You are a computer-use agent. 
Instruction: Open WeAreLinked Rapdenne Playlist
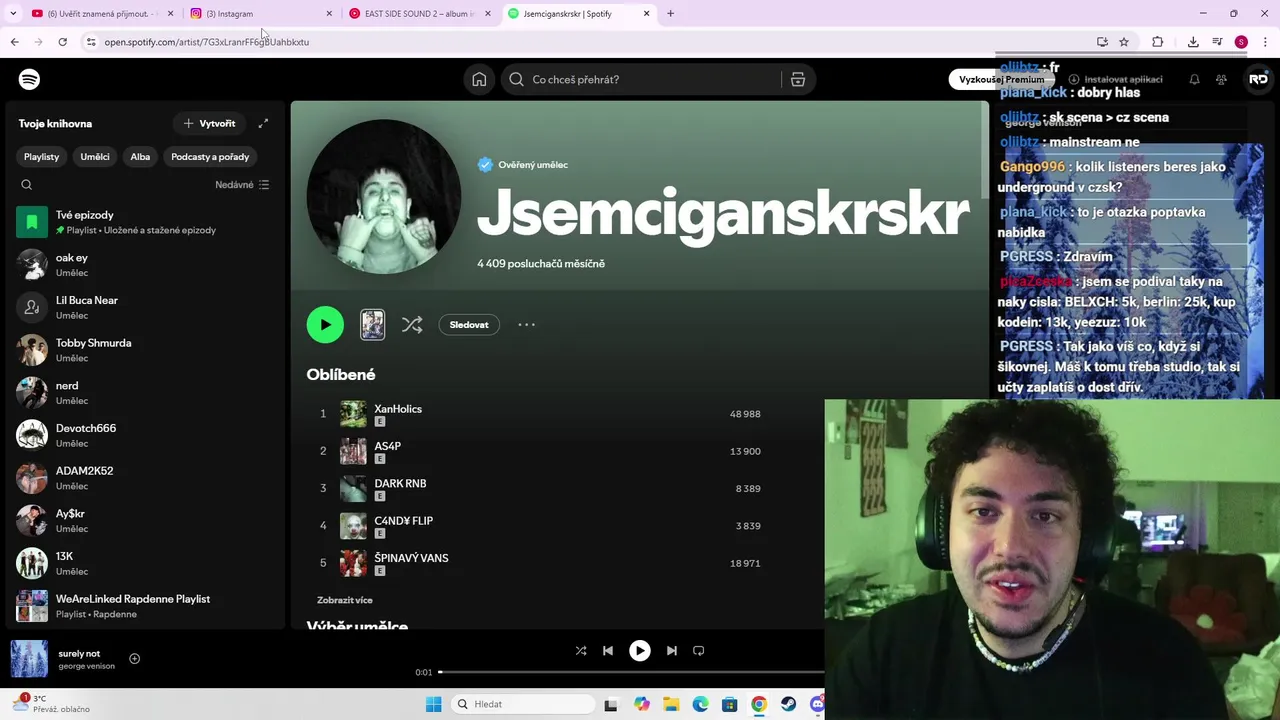146,606
